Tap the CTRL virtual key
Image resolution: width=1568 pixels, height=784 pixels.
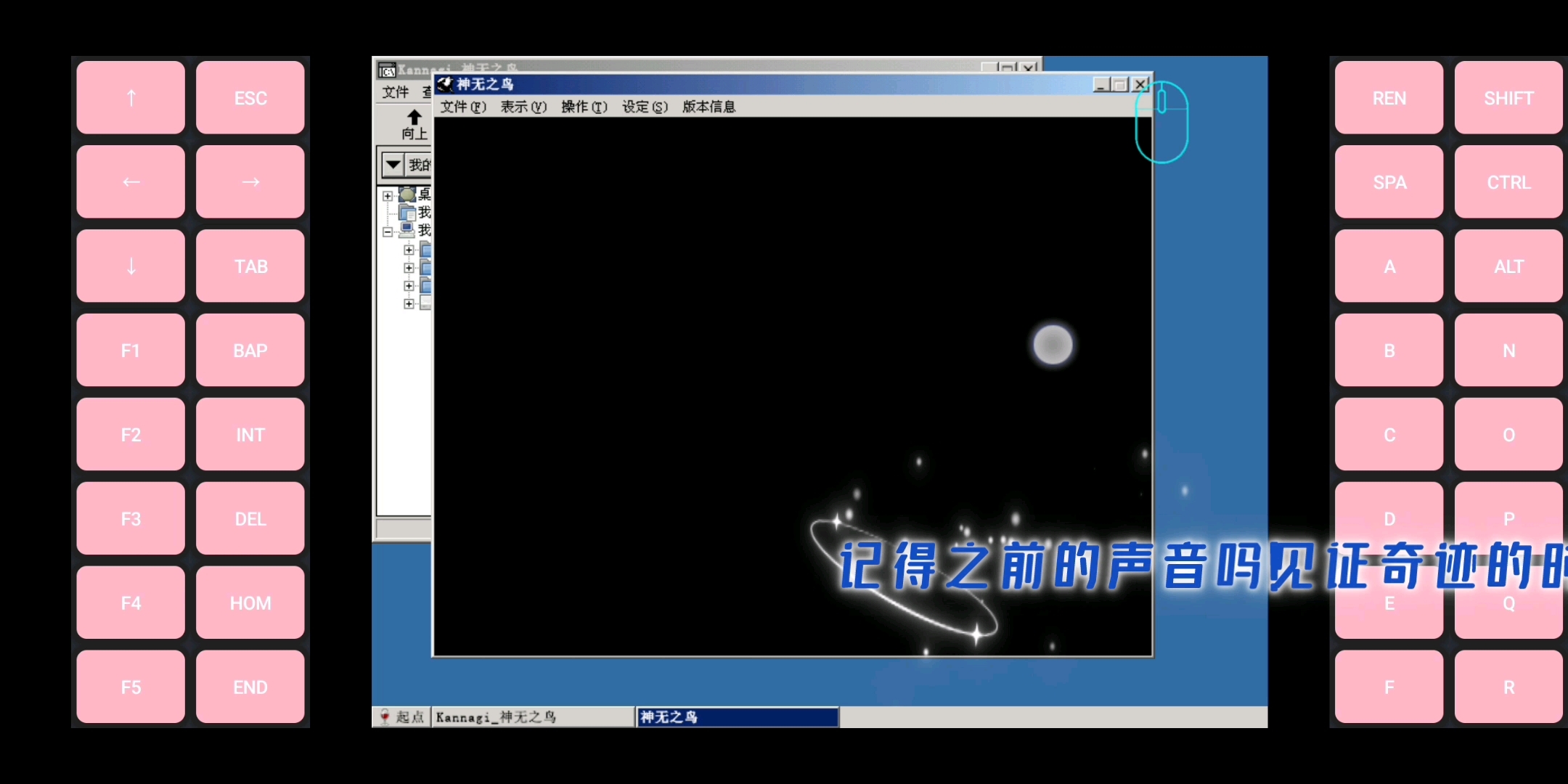1508,181
